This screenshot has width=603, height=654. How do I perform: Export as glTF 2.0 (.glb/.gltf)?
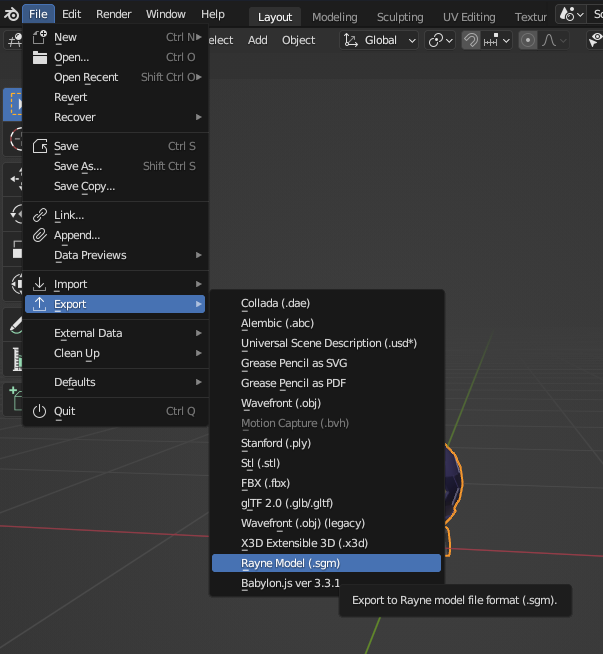click(x=326, y=503)
